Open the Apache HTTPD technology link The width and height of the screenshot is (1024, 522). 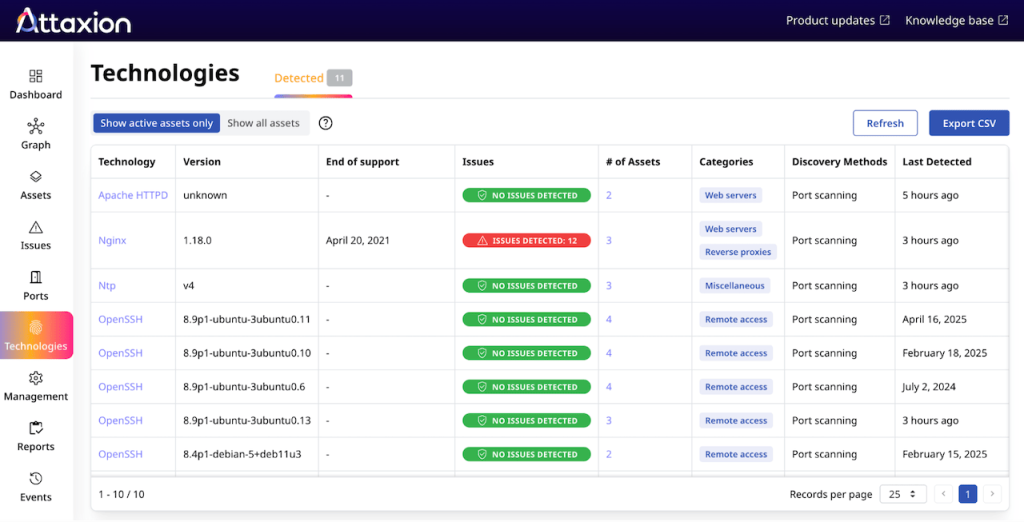click(x=133, y=195)
